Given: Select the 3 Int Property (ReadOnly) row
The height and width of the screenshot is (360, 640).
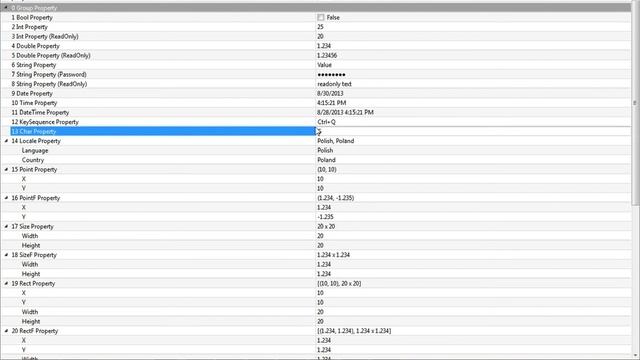Looking at the screenshot, I should click(316, 36).
